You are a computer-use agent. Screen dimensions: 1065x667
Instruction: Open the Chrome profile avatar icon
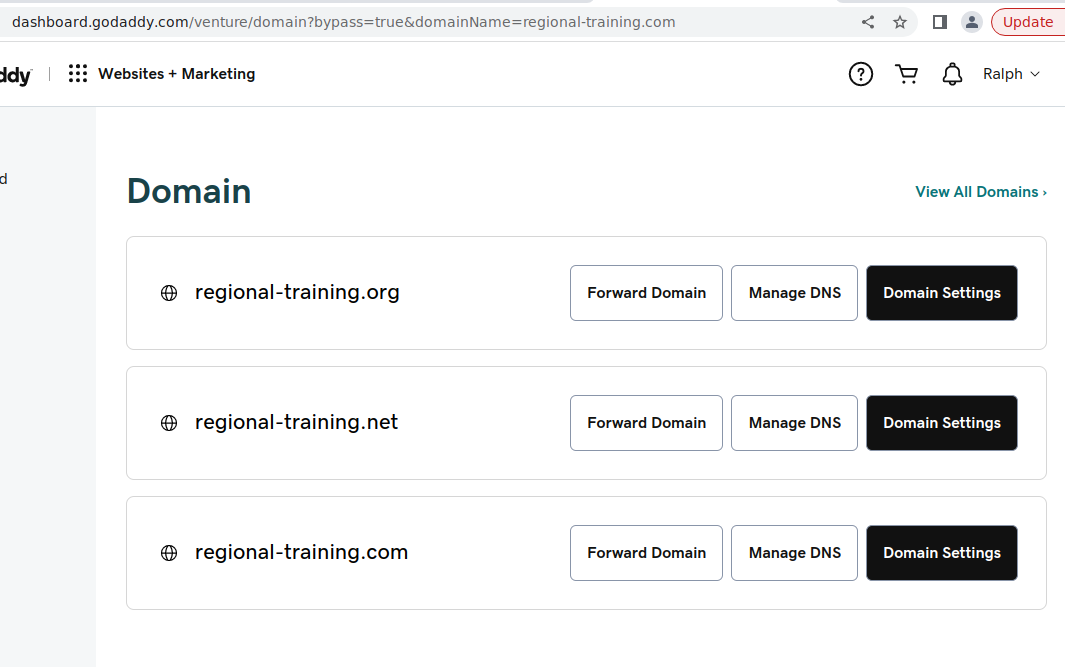[971, 22]
